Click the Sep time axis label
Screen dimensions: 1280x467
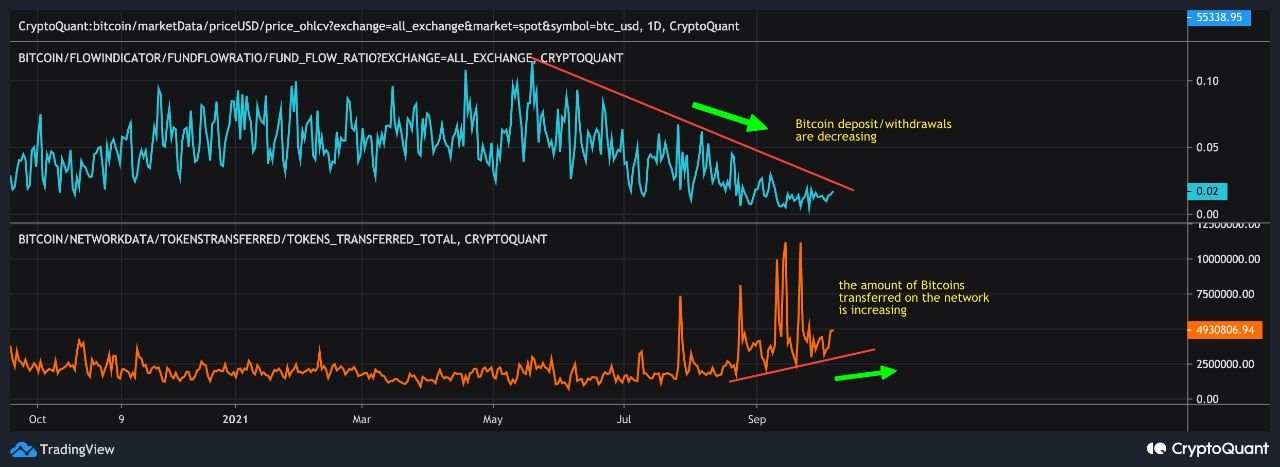point(757,421)
